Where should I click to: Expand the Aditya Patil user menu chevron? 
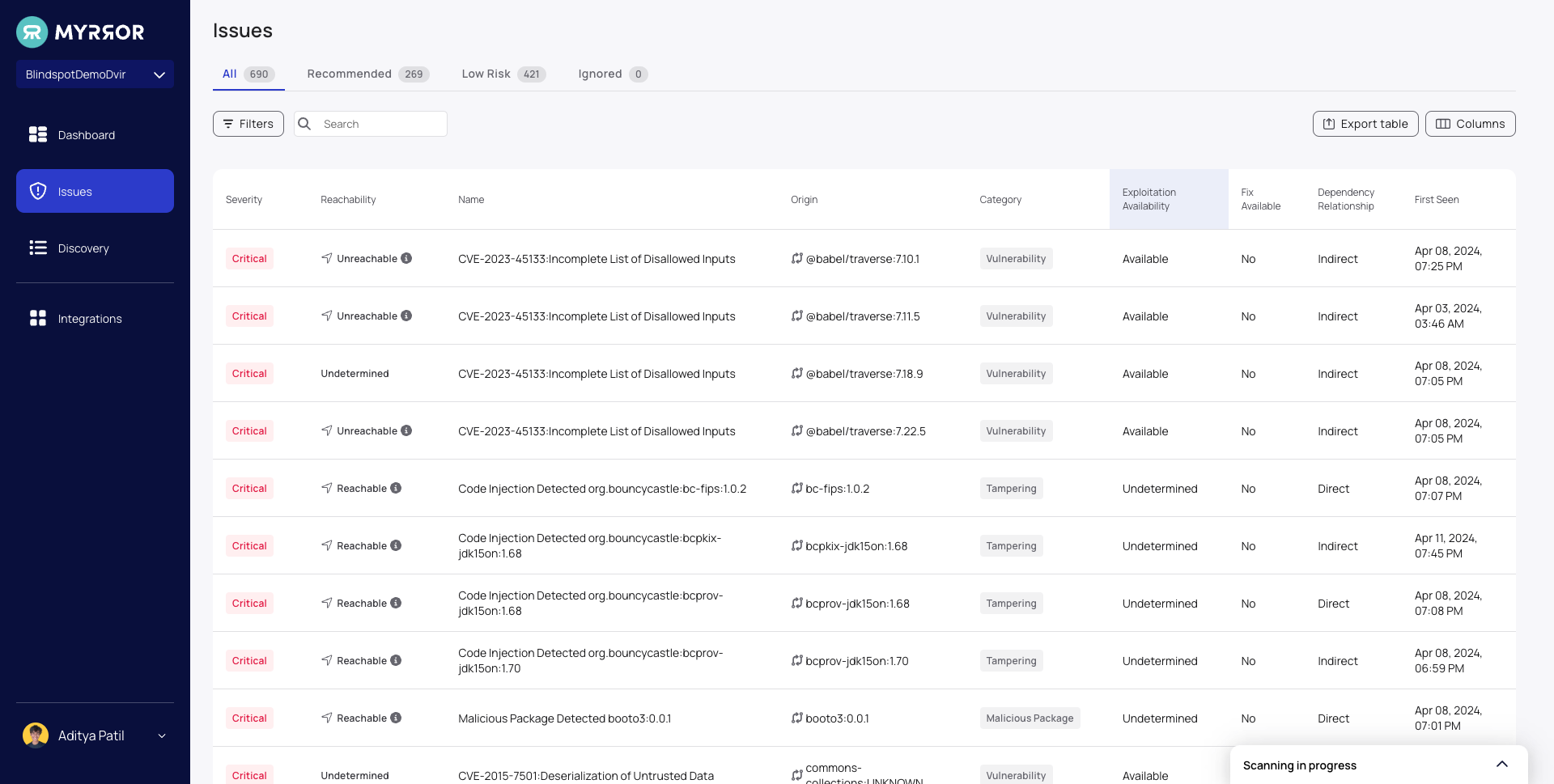(x=162, y=735)
